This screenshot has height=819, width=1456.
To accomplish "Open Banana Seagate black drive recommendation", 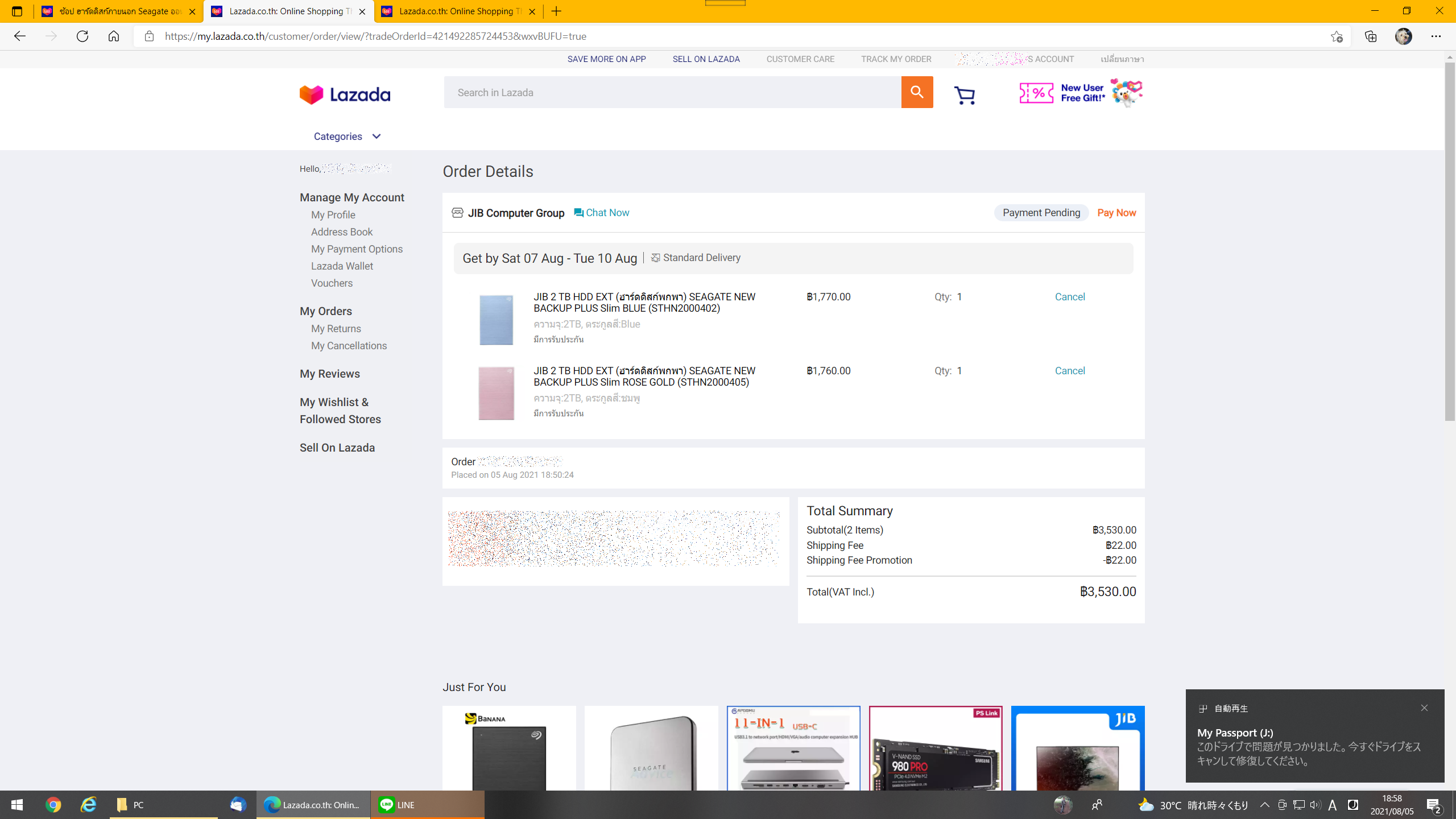I will click(509, 748).
